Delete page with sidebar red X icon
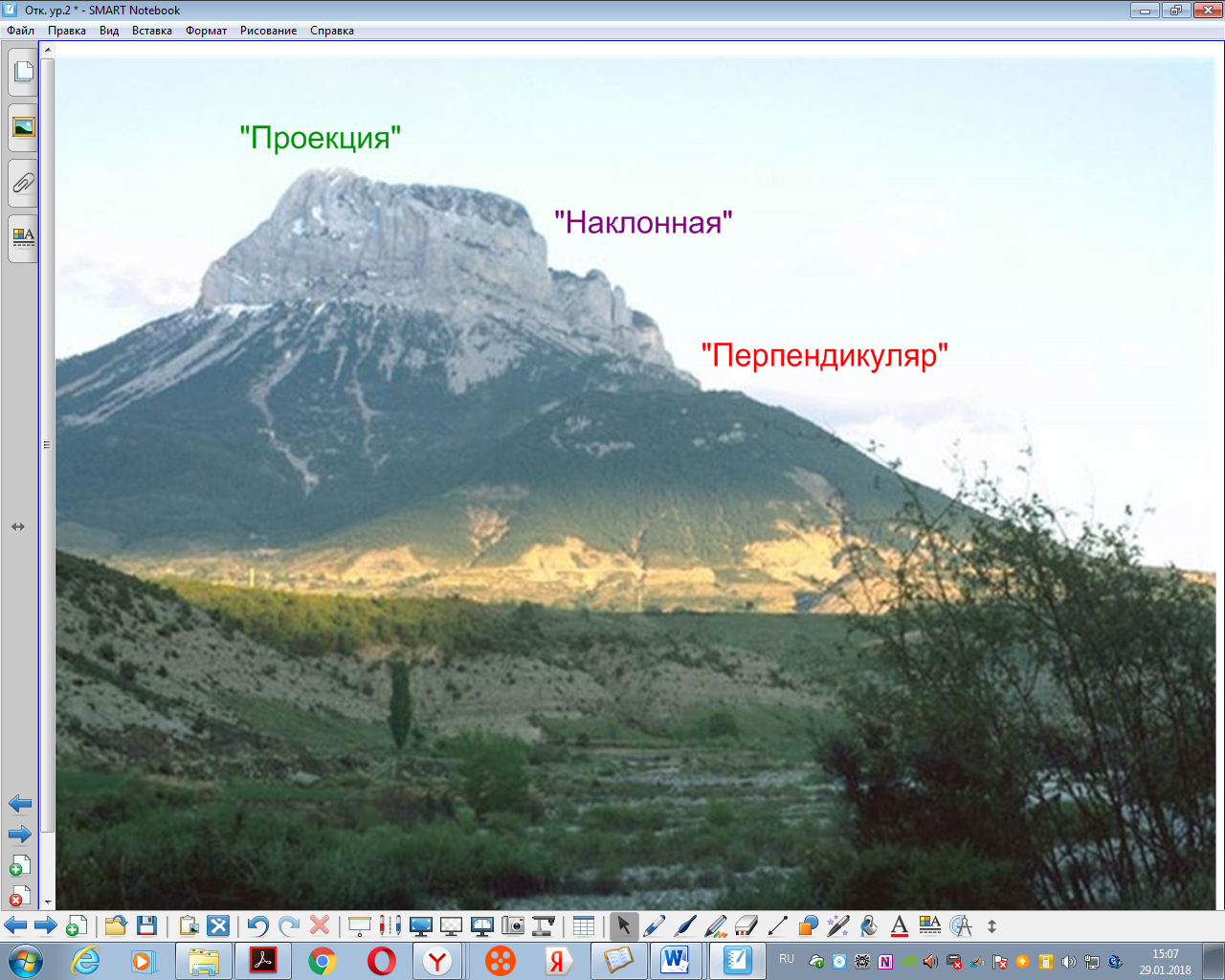The image size is (1225, 980). [20, 896]
